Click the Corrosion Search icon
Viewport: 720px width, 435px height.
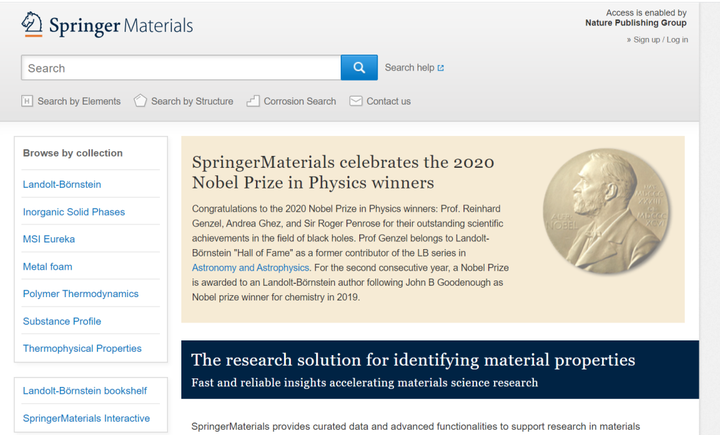coord(253,101)
